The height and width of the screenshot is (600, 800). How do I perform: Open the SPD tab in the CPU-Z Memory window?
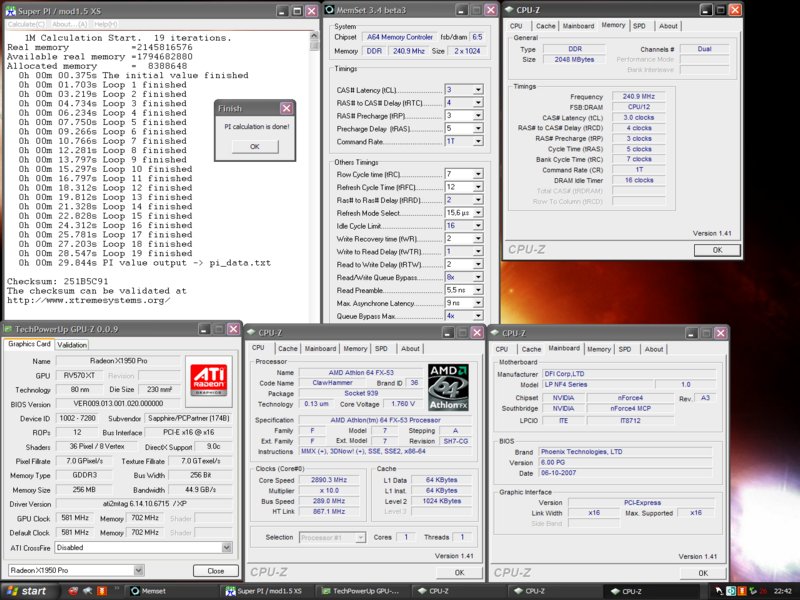639,26
